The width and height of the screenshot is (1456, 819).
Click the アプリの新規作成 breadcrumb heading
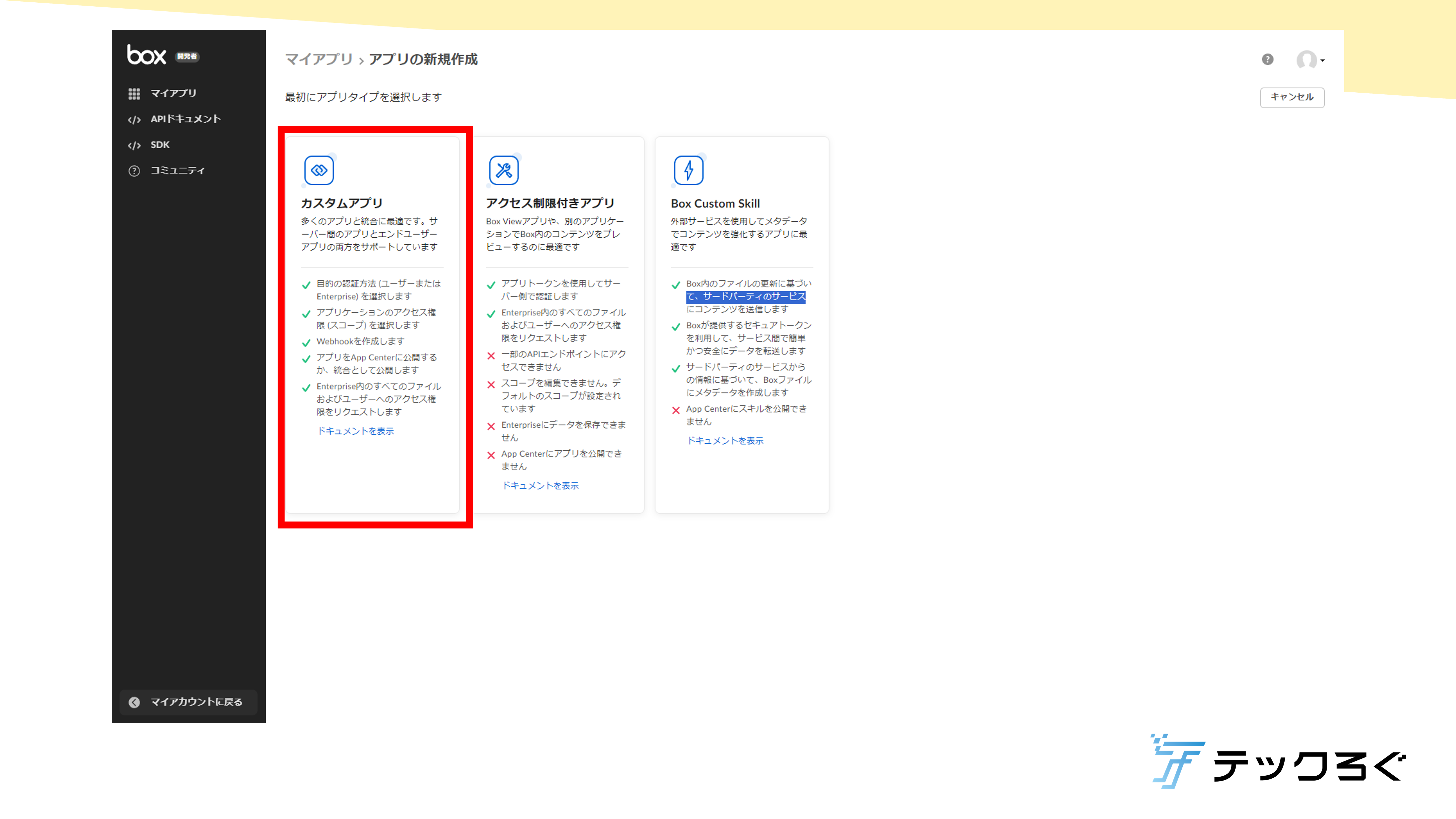[x=423, y=59]
